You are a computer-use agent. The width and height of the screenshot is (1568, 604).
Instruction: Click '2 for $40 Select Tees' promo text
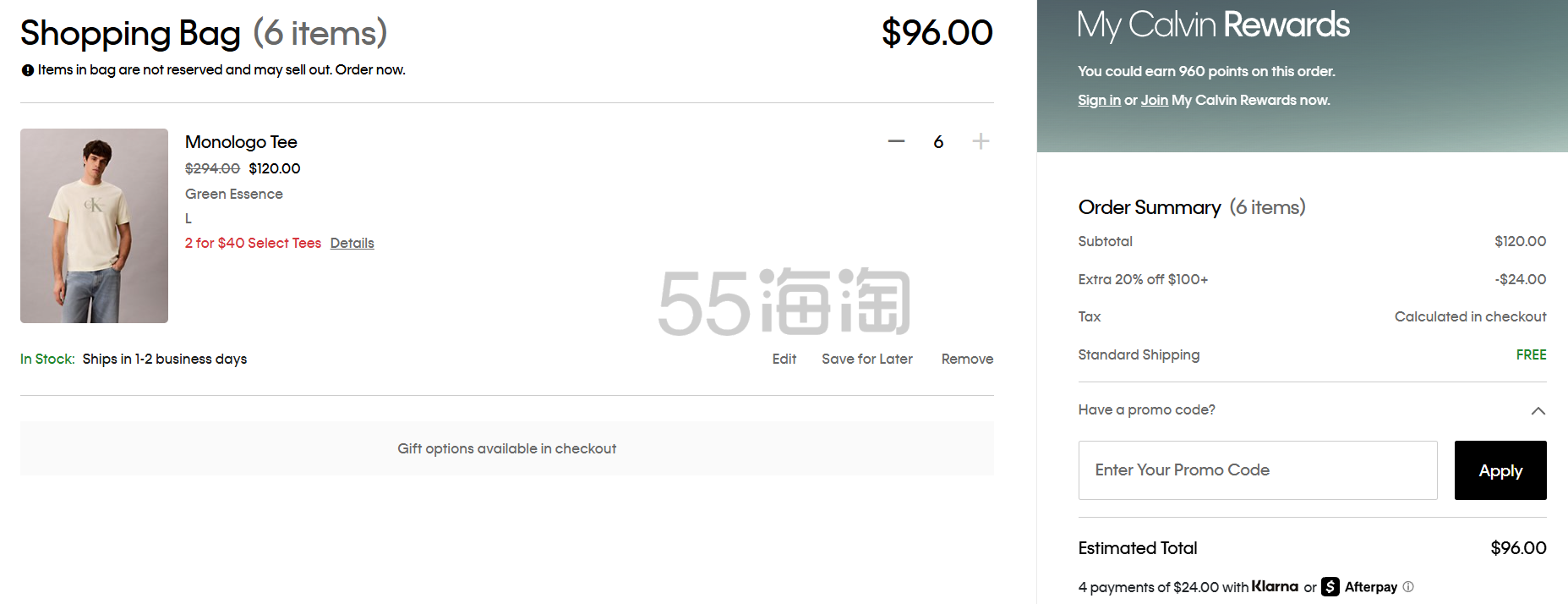[253, 243]
